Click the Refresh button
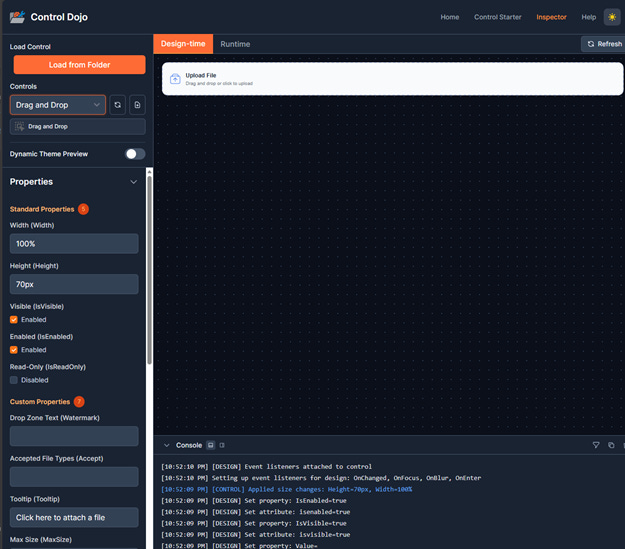 click(x=603, y=44)
